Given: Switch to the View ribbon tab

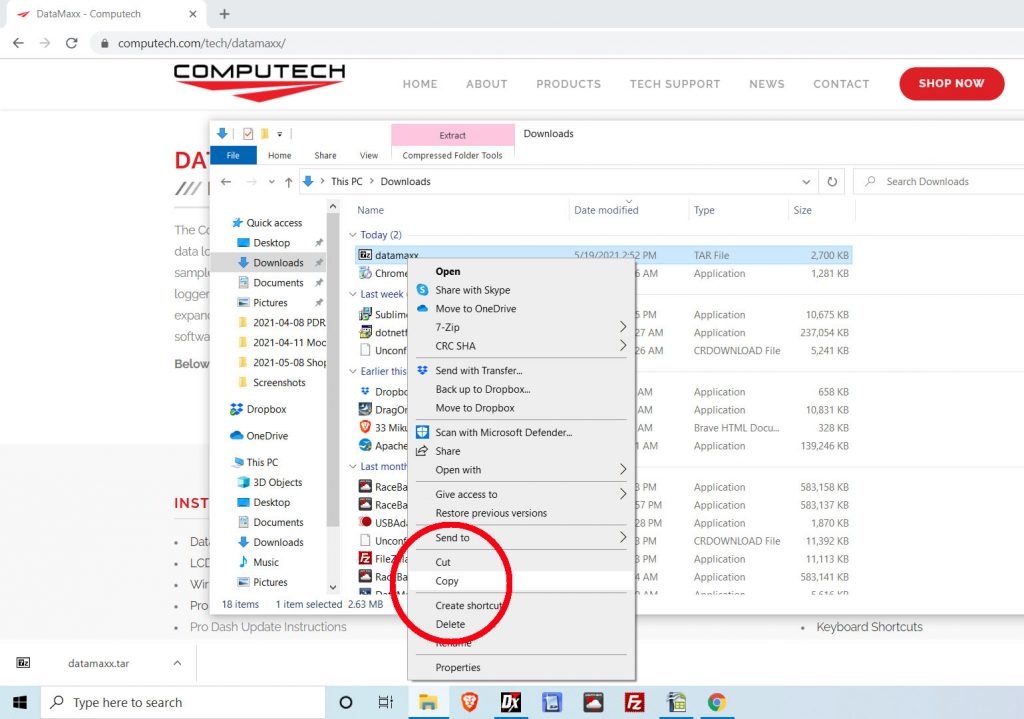Looking at the screenshot, I should click(368, 155).
